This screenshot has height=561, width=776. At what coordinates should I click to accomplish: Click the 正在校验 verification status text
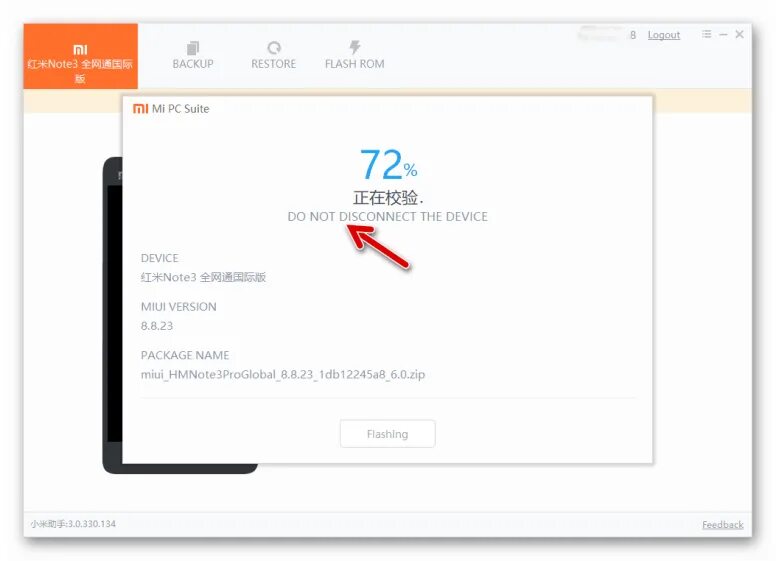(x=388, y=198)
